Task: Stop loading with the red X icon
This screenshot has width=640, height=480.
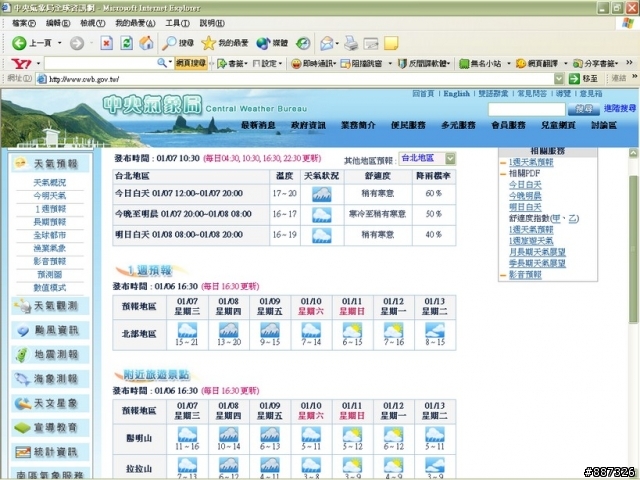Action: point(107,43)
